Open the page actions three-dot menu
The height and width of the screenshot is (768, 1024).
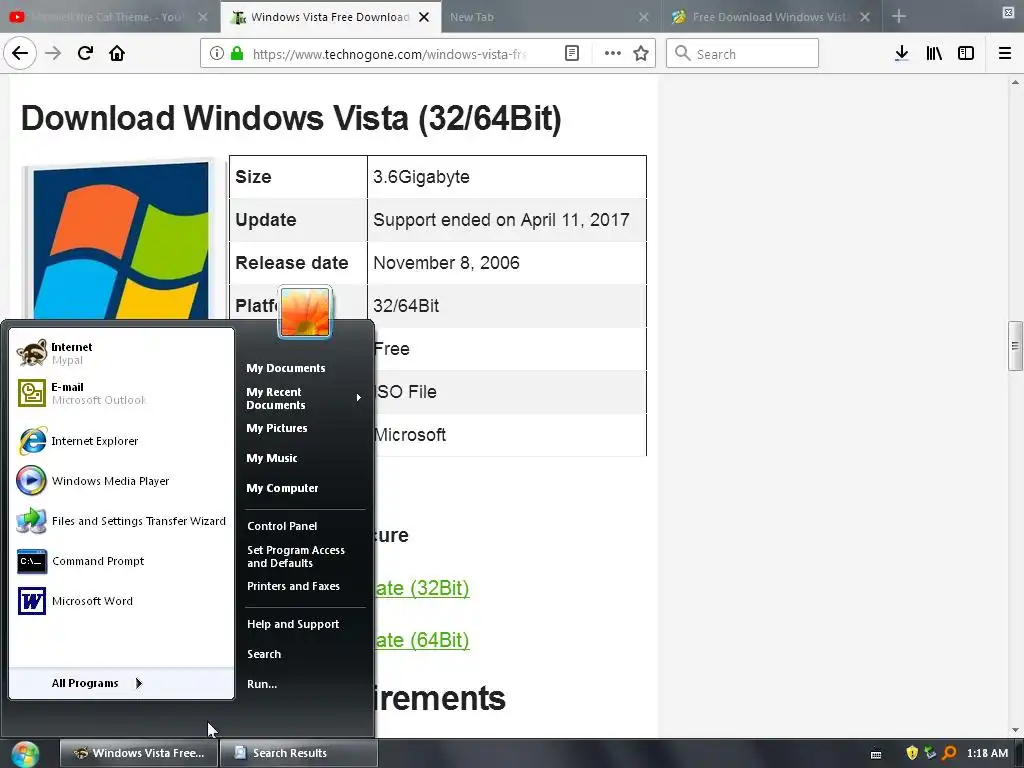(613, 54)
